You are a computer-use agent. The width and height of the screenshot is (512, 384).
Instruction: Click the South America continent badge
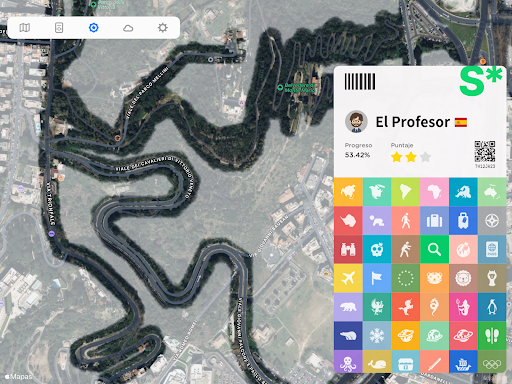405,192
